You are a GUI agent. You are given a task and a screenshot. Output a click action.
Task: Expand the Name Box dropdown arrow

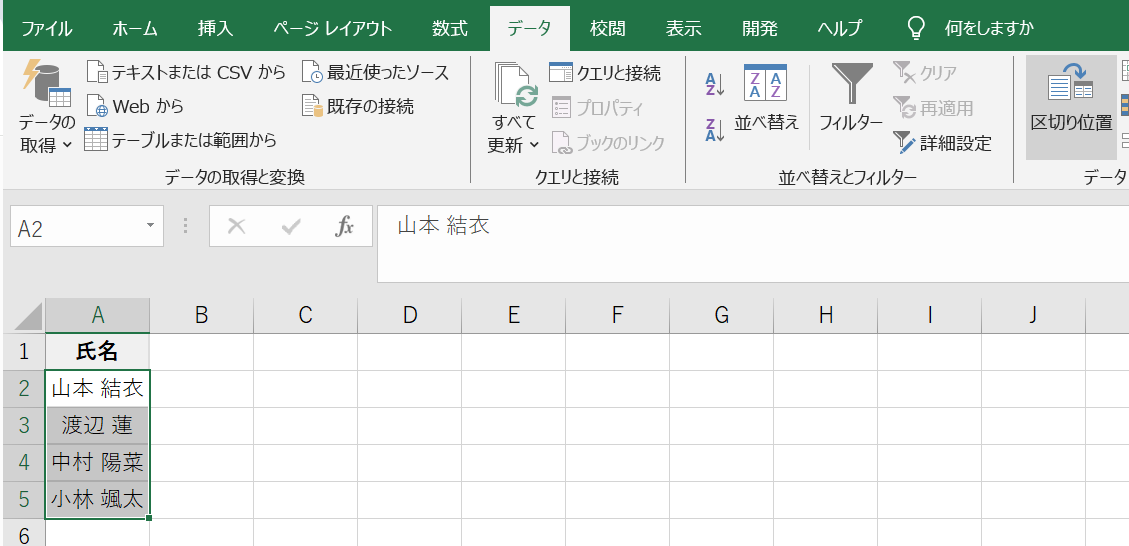[150, 227]
